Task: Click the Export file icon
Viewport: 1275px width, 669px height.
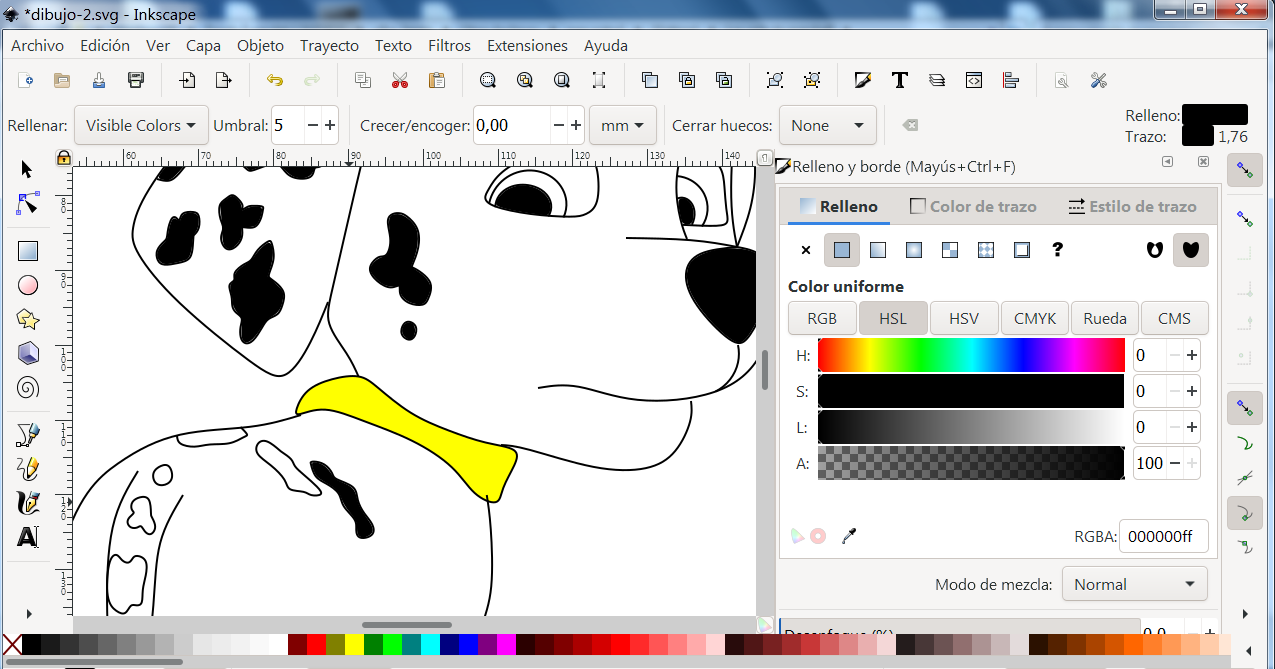Action: coord(224,80)
